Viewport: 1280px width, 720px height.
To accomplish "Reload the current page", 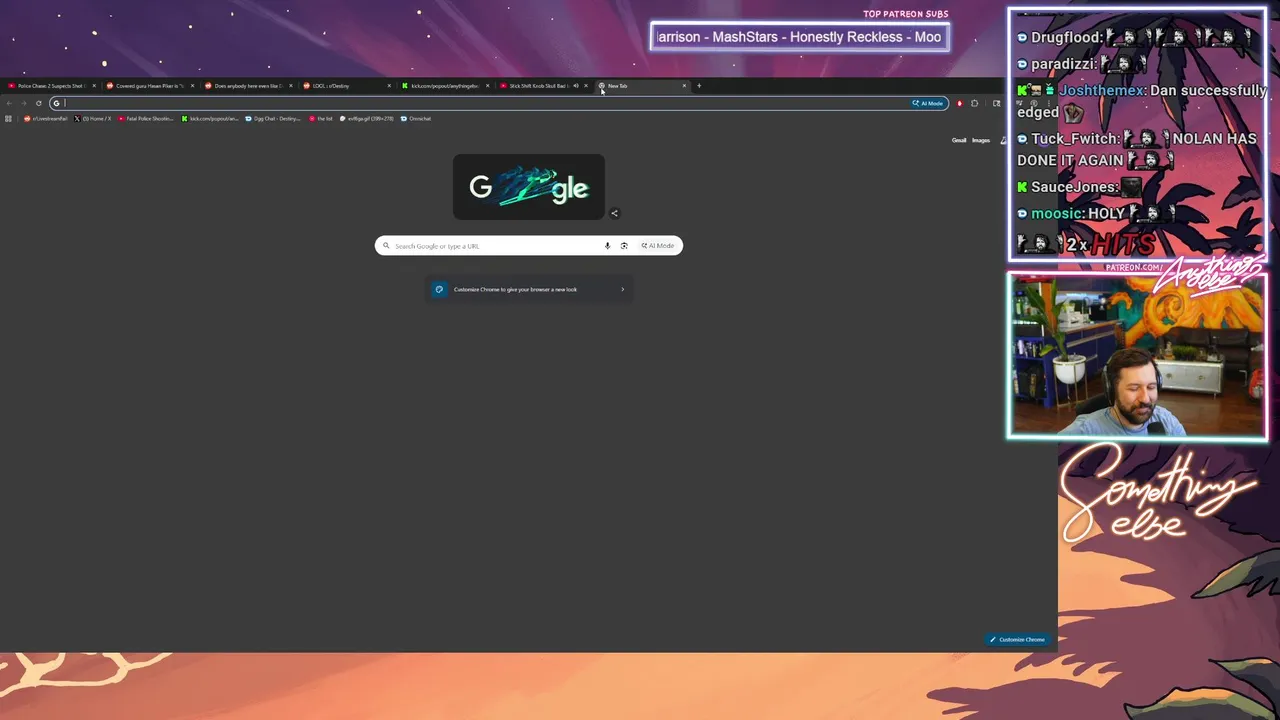I will click(38, 103).
